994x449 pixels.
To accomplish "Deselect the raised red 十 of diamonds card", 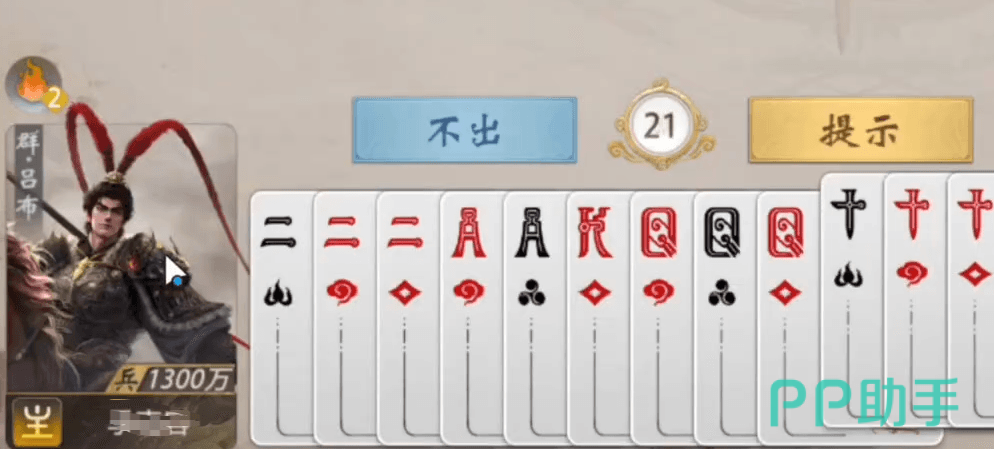I will click(x=971, y=298).
